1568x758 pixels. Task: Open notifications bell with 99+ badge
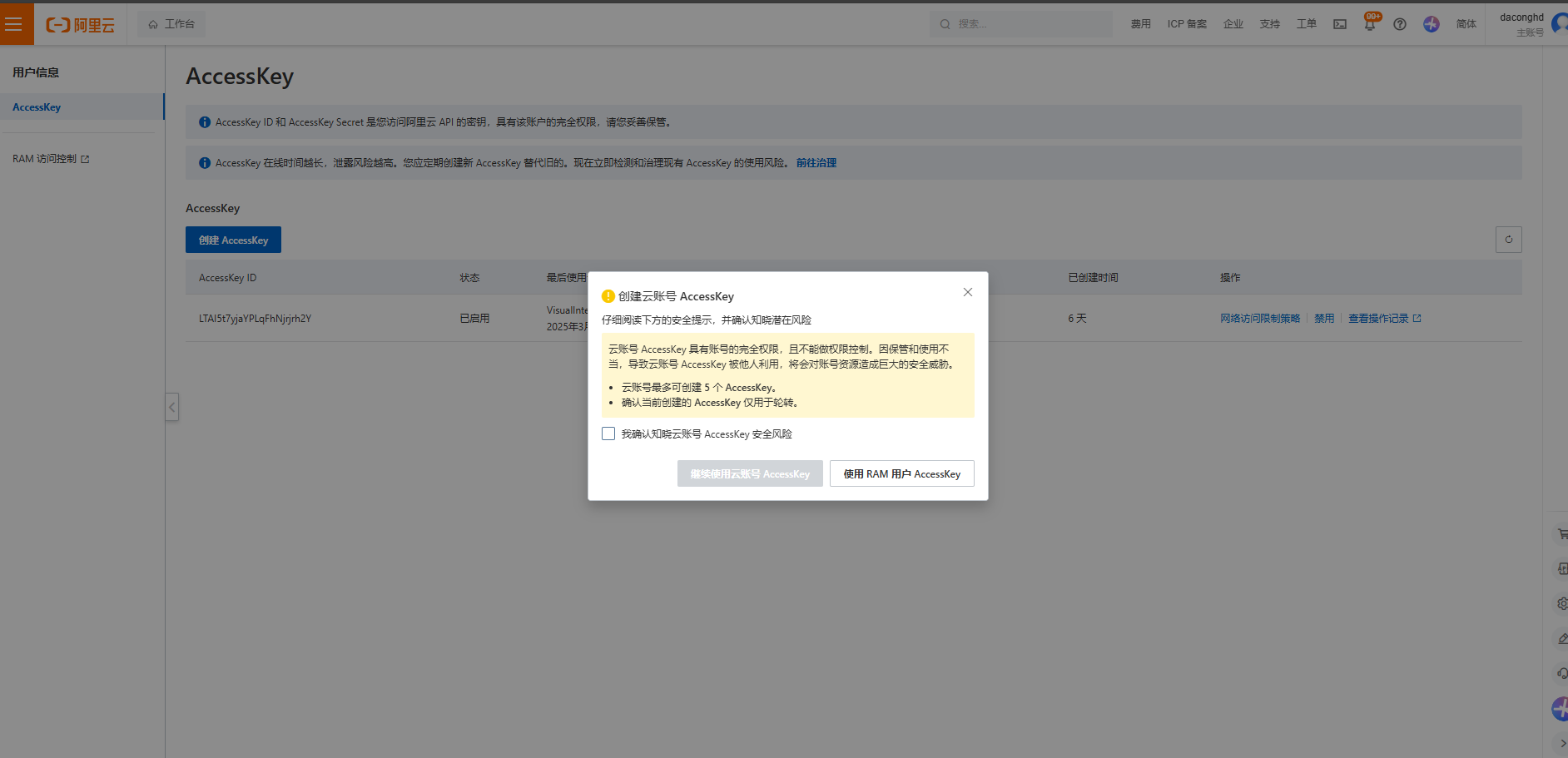click(1370, 24)
